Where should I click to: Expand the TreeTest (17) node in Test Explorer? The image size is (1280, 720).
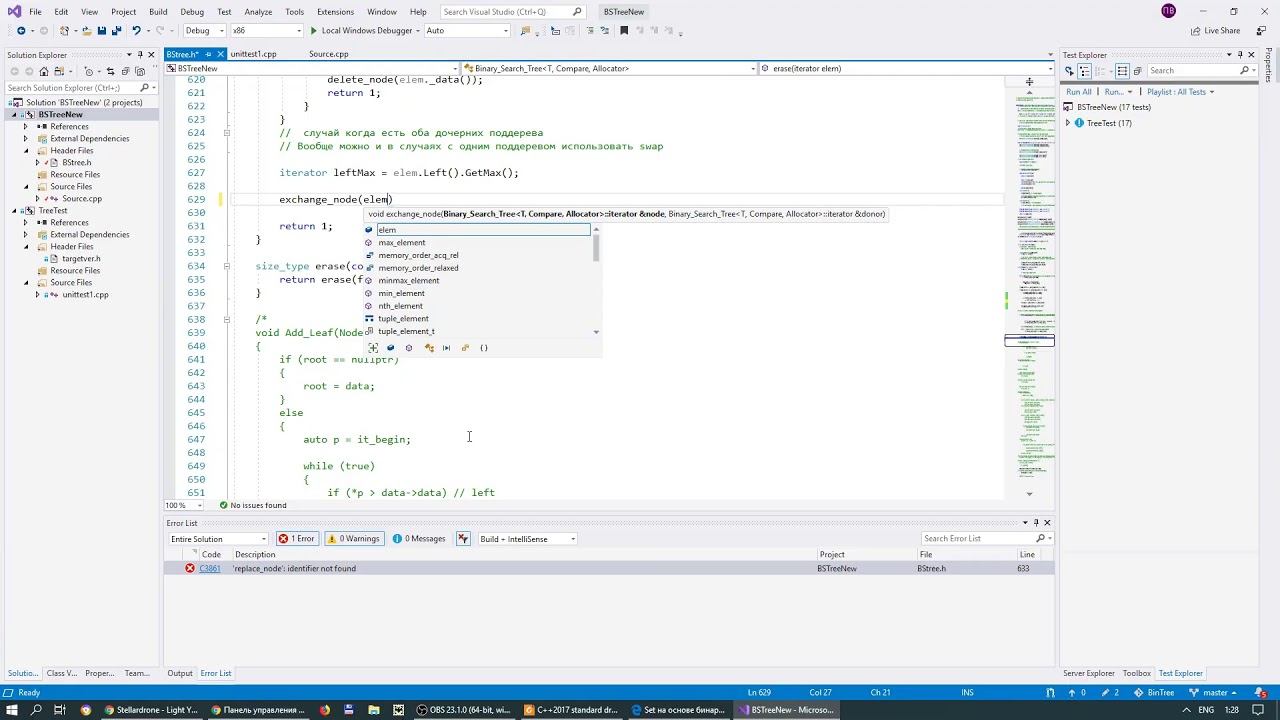pyautogui.click(x=1068, y=123)
